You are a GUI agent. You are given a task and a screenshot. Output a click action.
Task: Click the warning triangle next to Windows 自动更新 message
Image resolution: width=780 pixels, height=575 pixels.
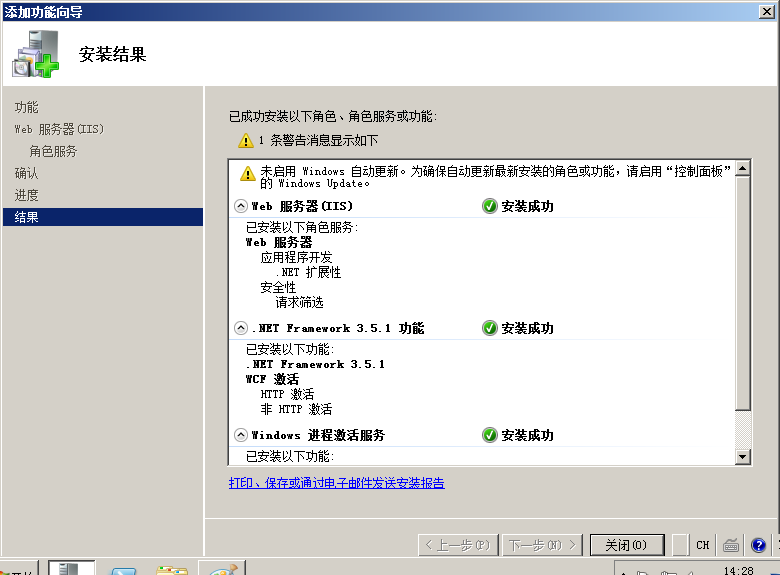coord(248,173)
